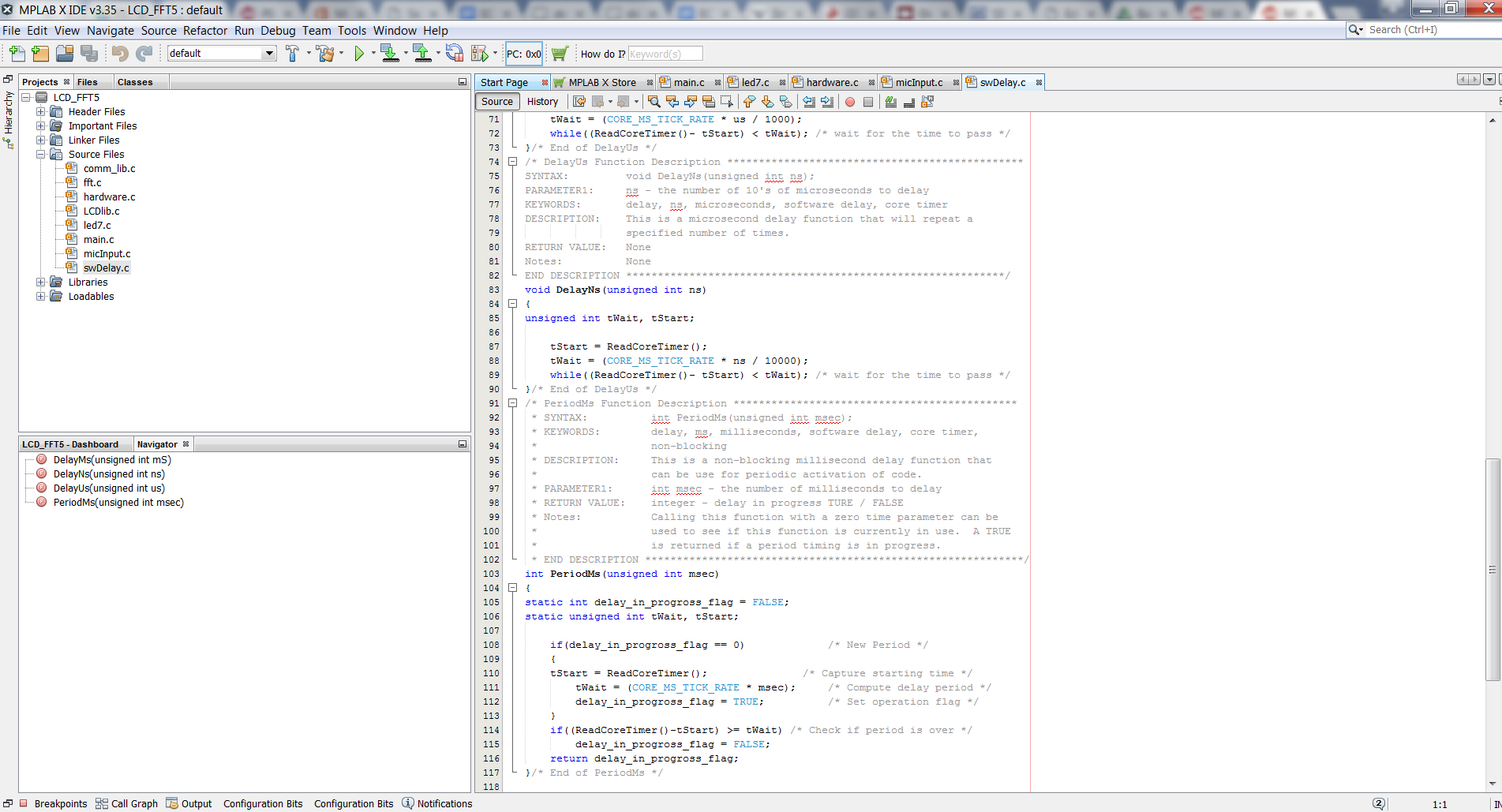1502x812 pixels.
Task: Start macro recording red circle icon
Action: click(x=850, y=102)
